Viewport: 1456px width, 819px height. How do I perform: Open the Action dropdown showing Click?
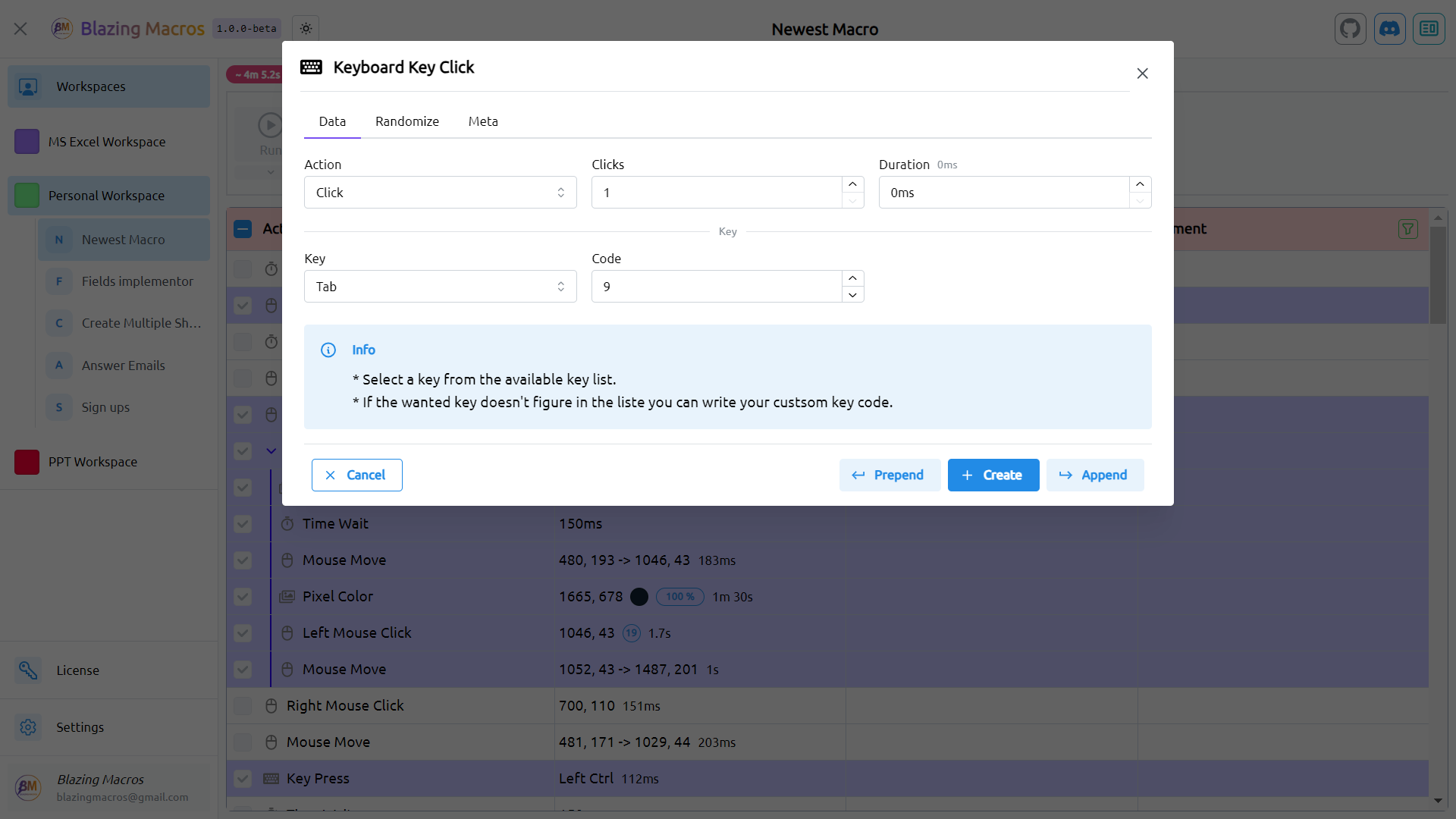[440, 193]
